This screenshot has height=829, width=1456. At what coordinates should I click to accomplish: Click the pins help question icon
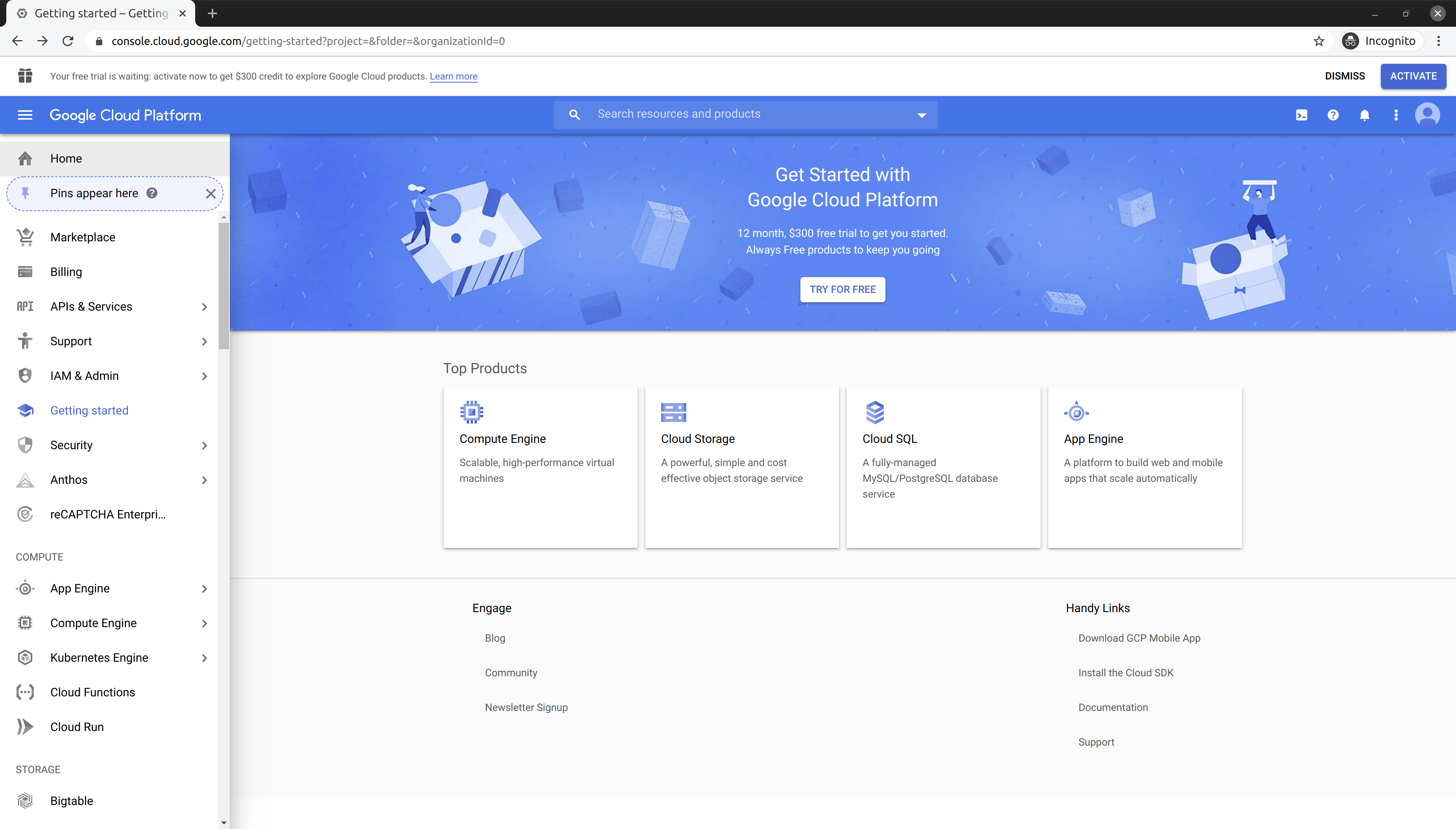click(152, 193)
